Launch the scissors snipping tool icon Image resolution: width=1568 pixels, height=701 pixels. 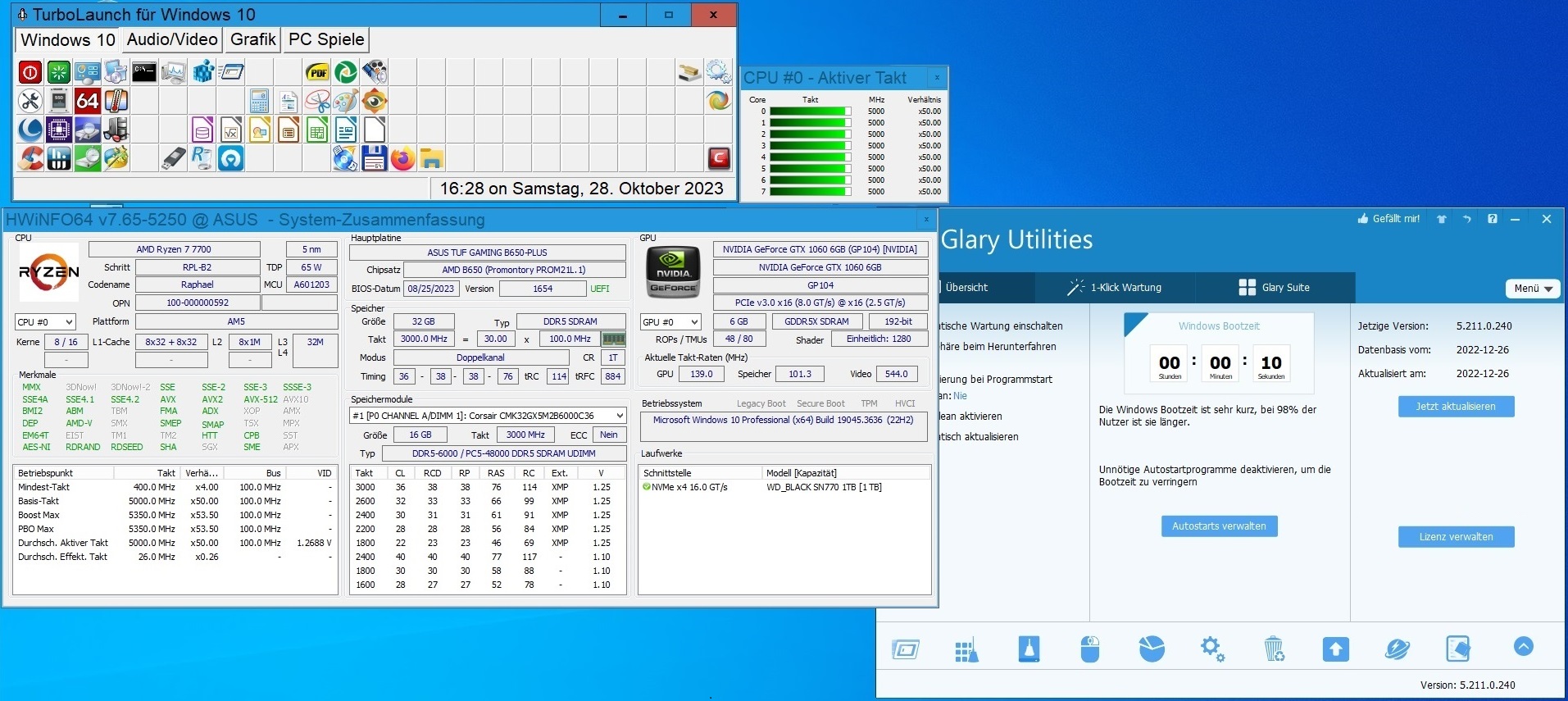317,101
